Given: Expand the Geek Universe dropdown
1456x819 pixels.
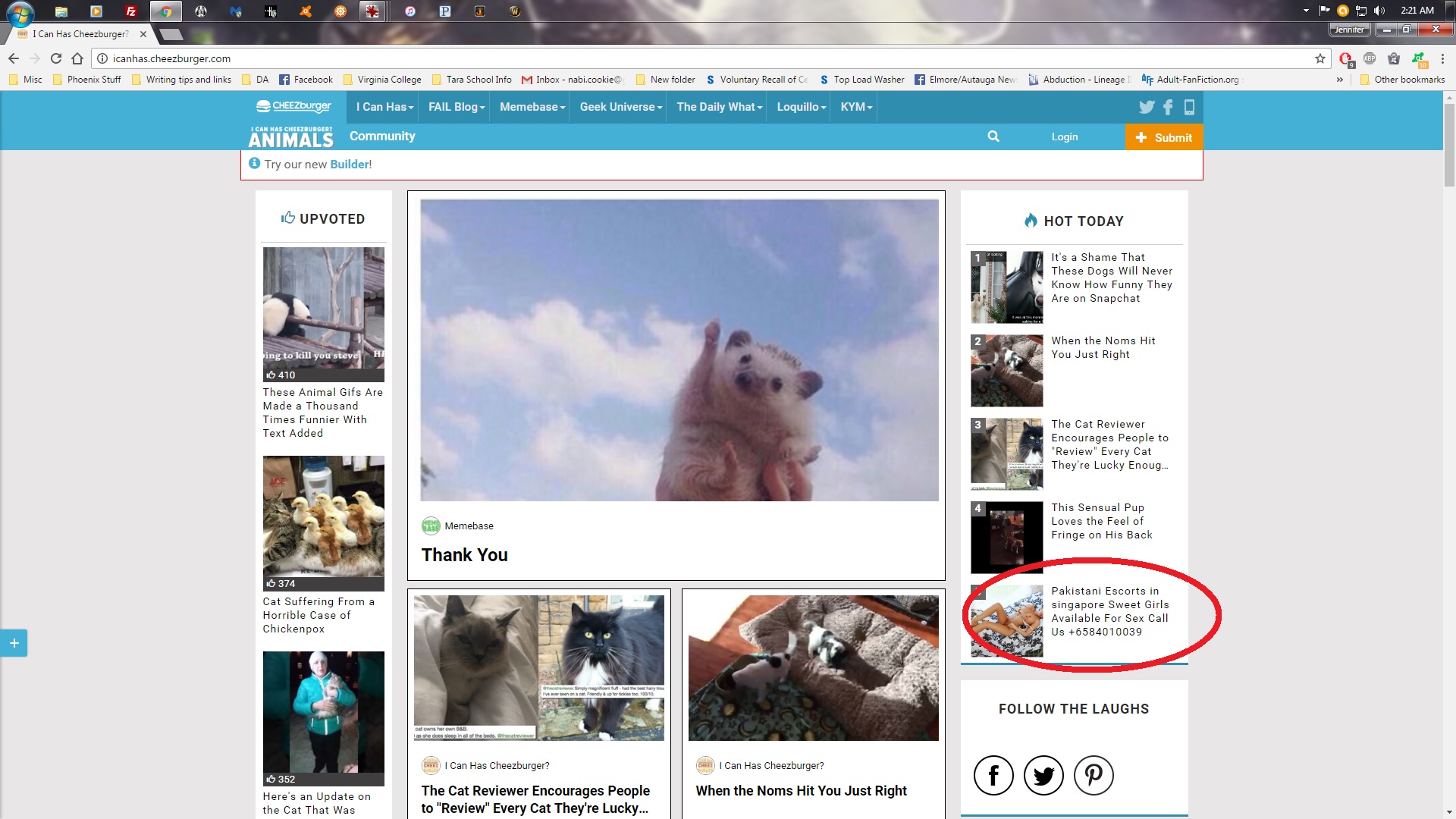Looking at the screenshot, I should click(620, 107).
